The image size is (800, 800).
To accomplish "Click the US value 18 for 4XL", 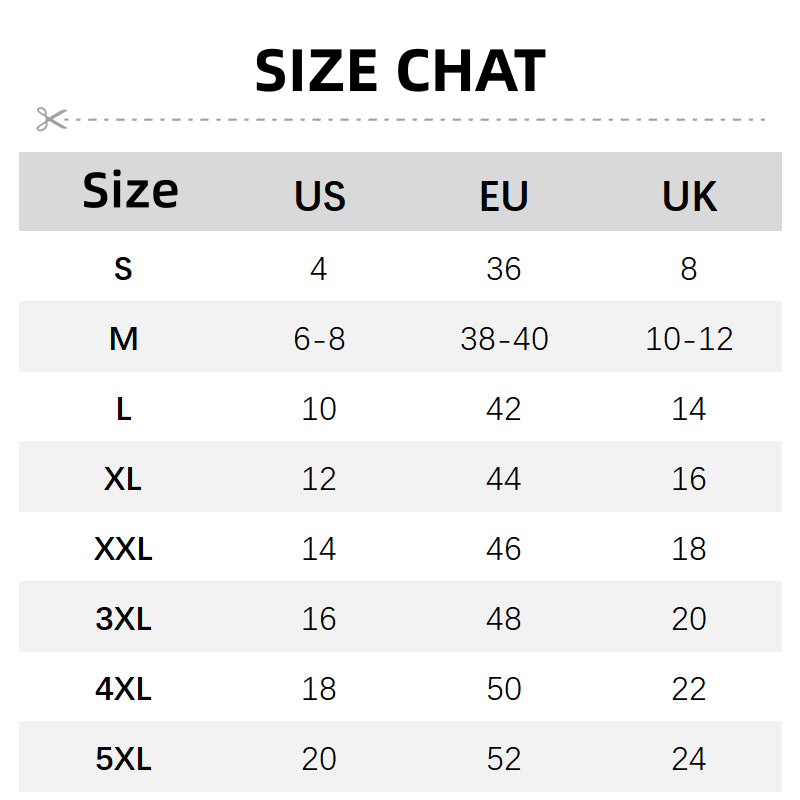I will 319,689.
